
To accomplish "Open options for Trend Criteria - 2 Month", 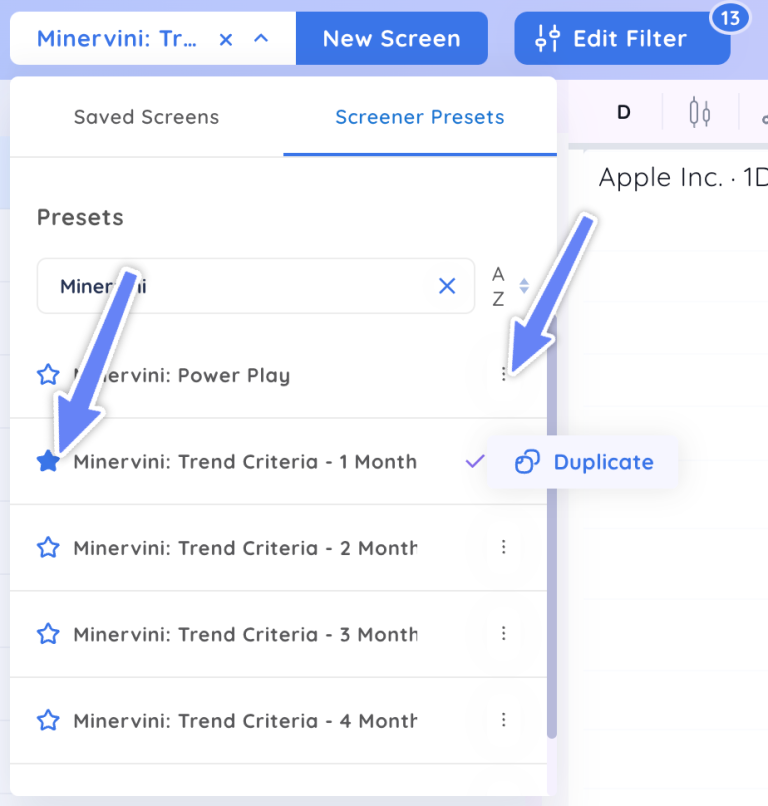I will coord(504,547).
